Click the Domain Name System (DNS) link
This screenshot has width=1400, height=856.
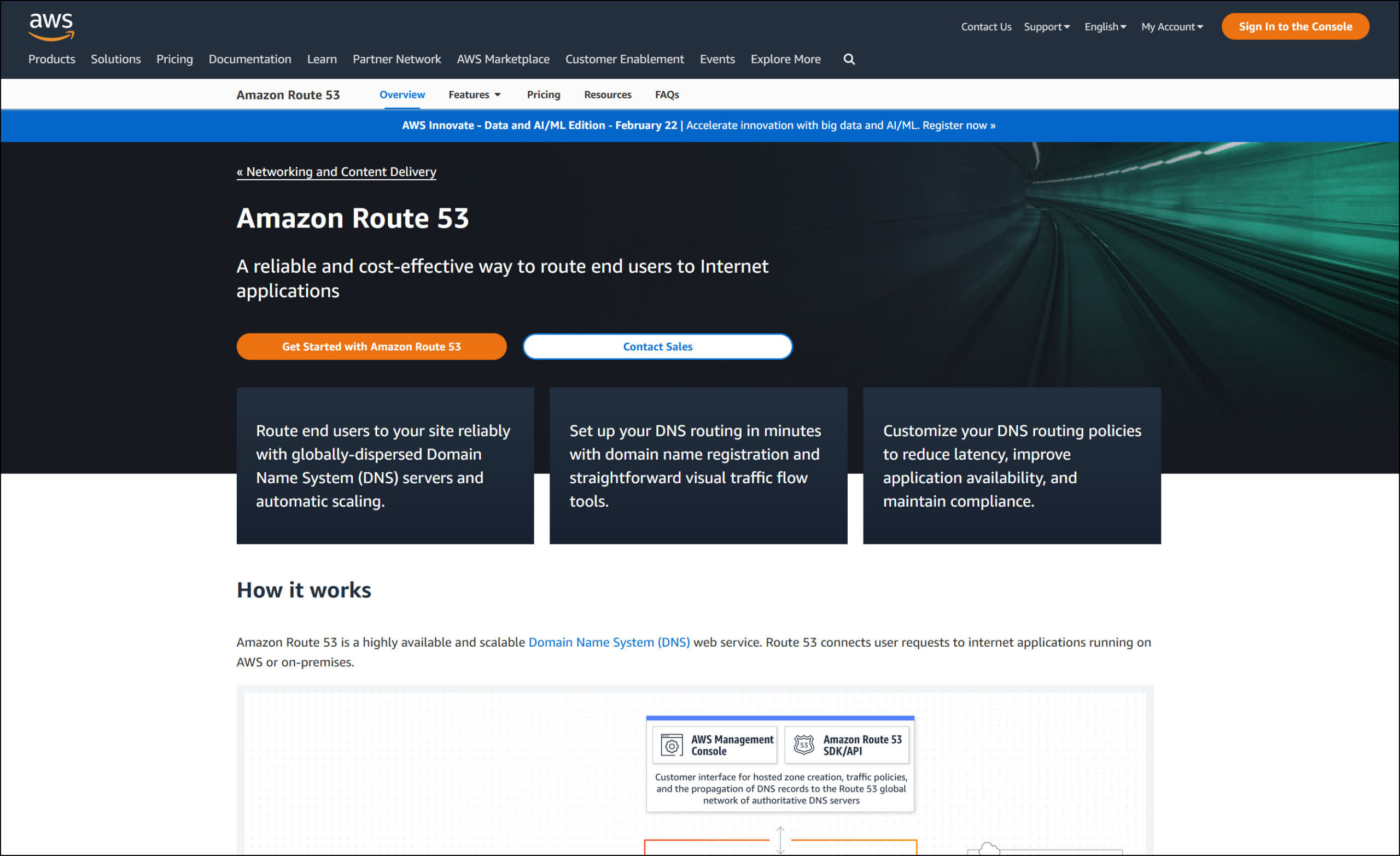pos(609,642)
